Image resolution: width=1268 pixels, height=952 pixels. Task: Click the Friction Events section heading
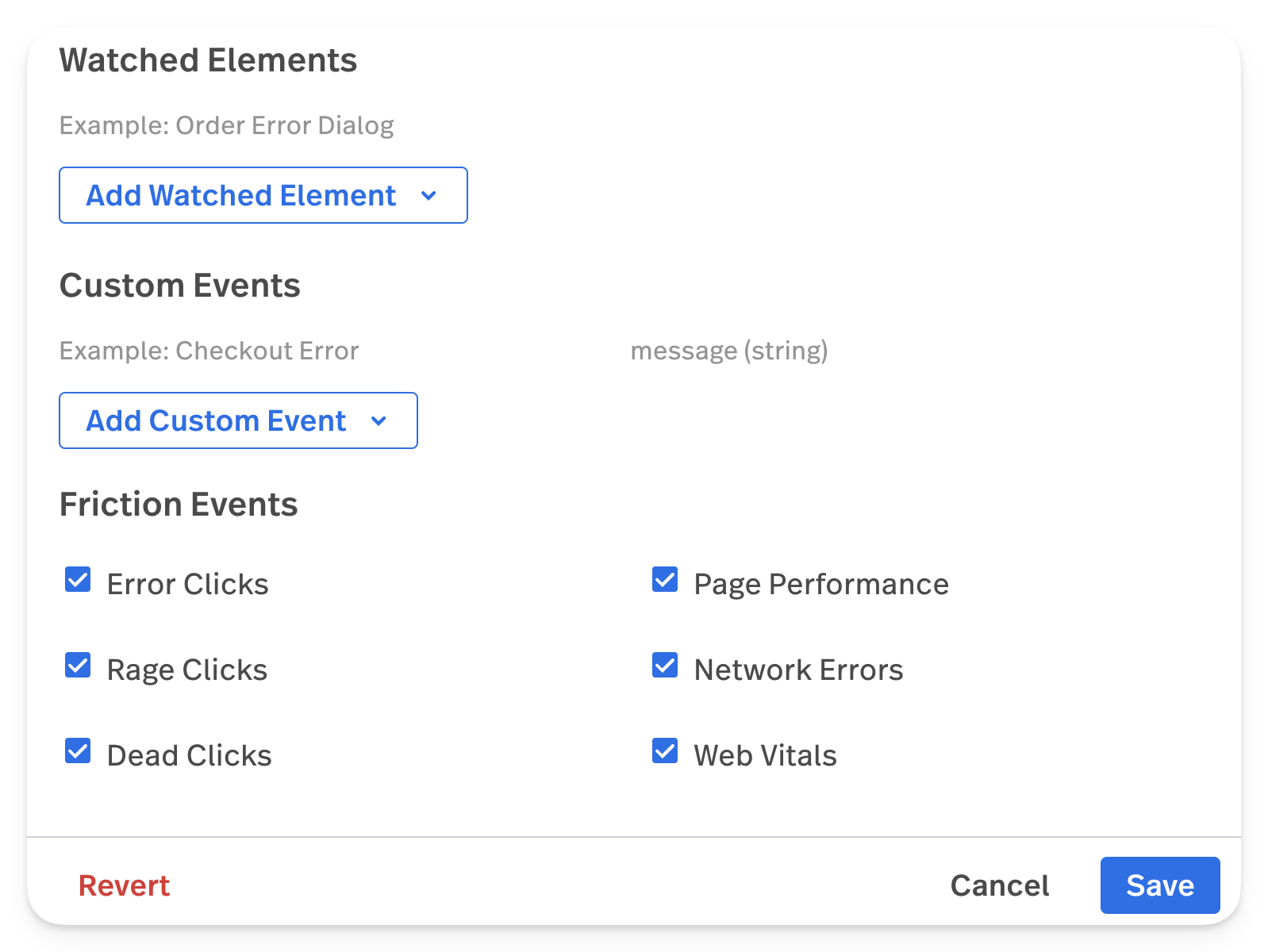tap(179, 505)
